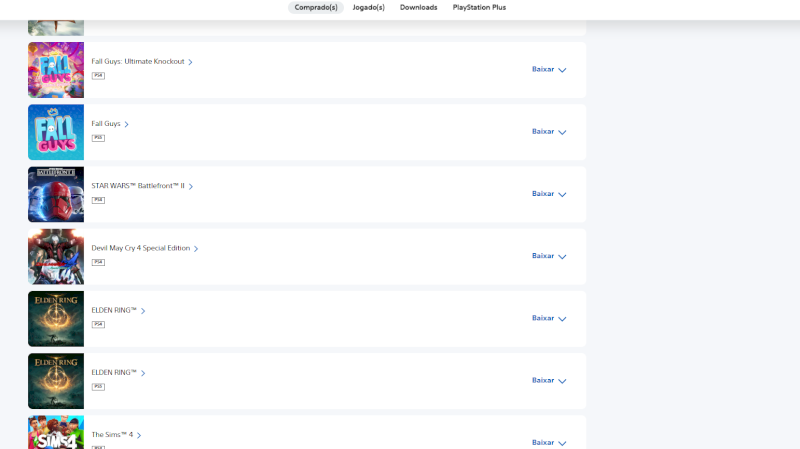The image size is (800, 449).
Task: Expand Baixar for The Sims 4
Action: tap(549, 442)
